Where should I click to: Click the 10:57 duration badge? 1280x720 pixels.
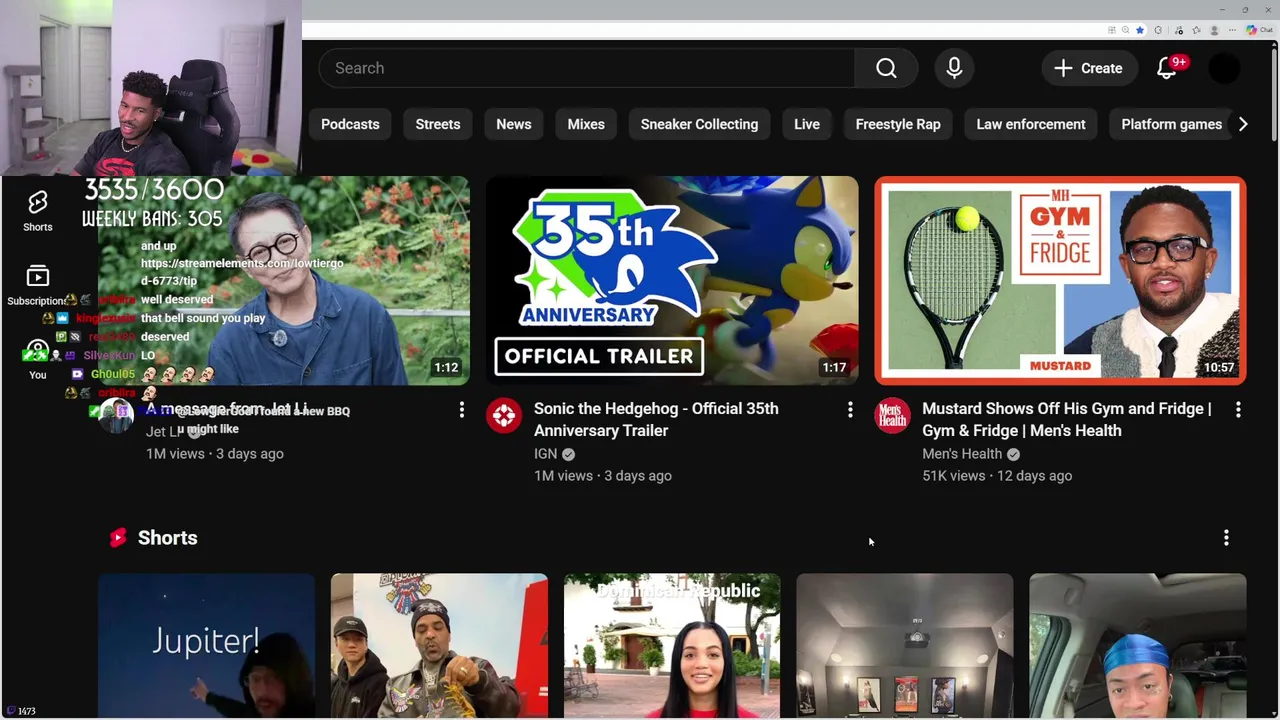[x=1219, y=367]
